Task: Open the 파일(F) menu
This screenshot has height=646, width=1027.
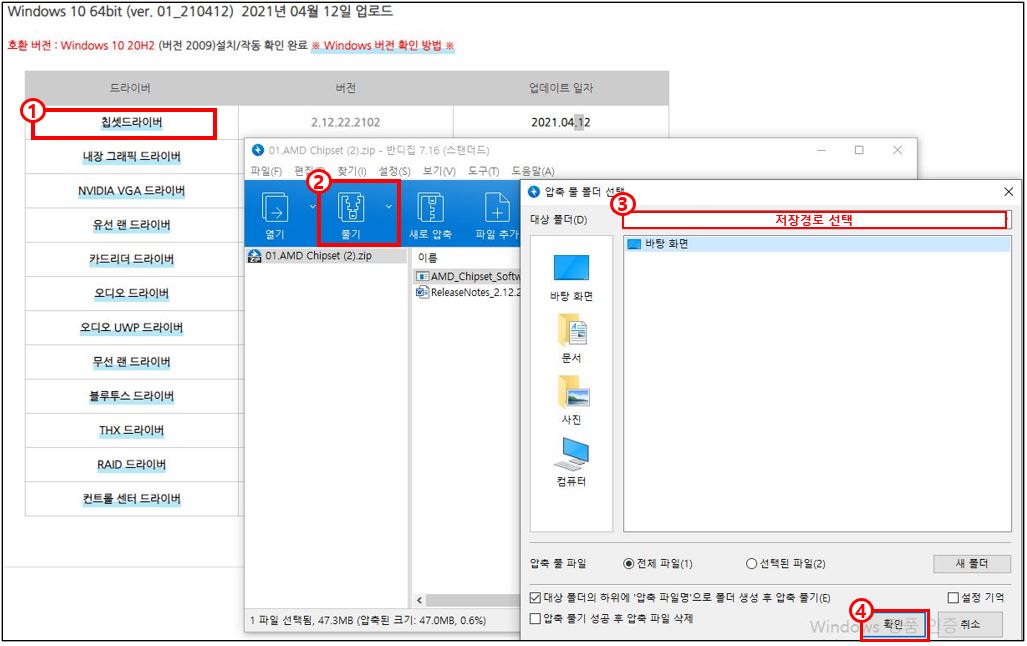Action: point(266,171)
